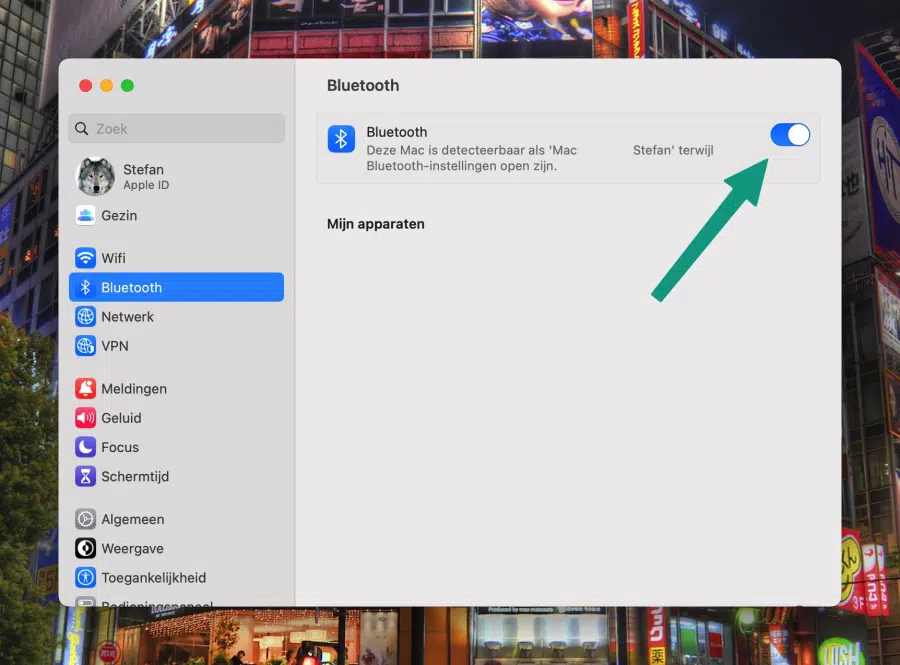Viewport: 900px width, 665px height.
Task: Click the Bluetooth page title
Action: pos(363,85)
